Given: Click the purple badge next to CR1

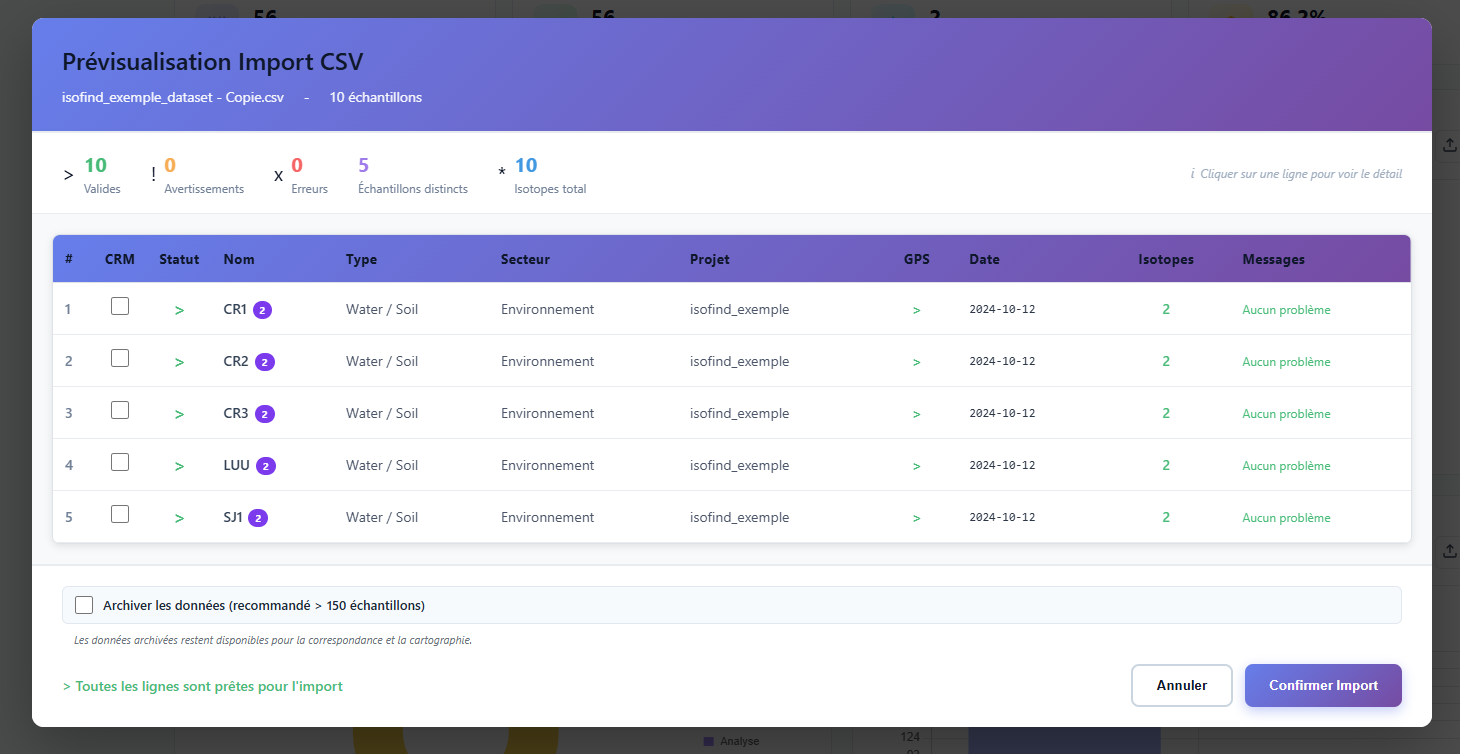Looking at the screenshot, I should point(262,310).
